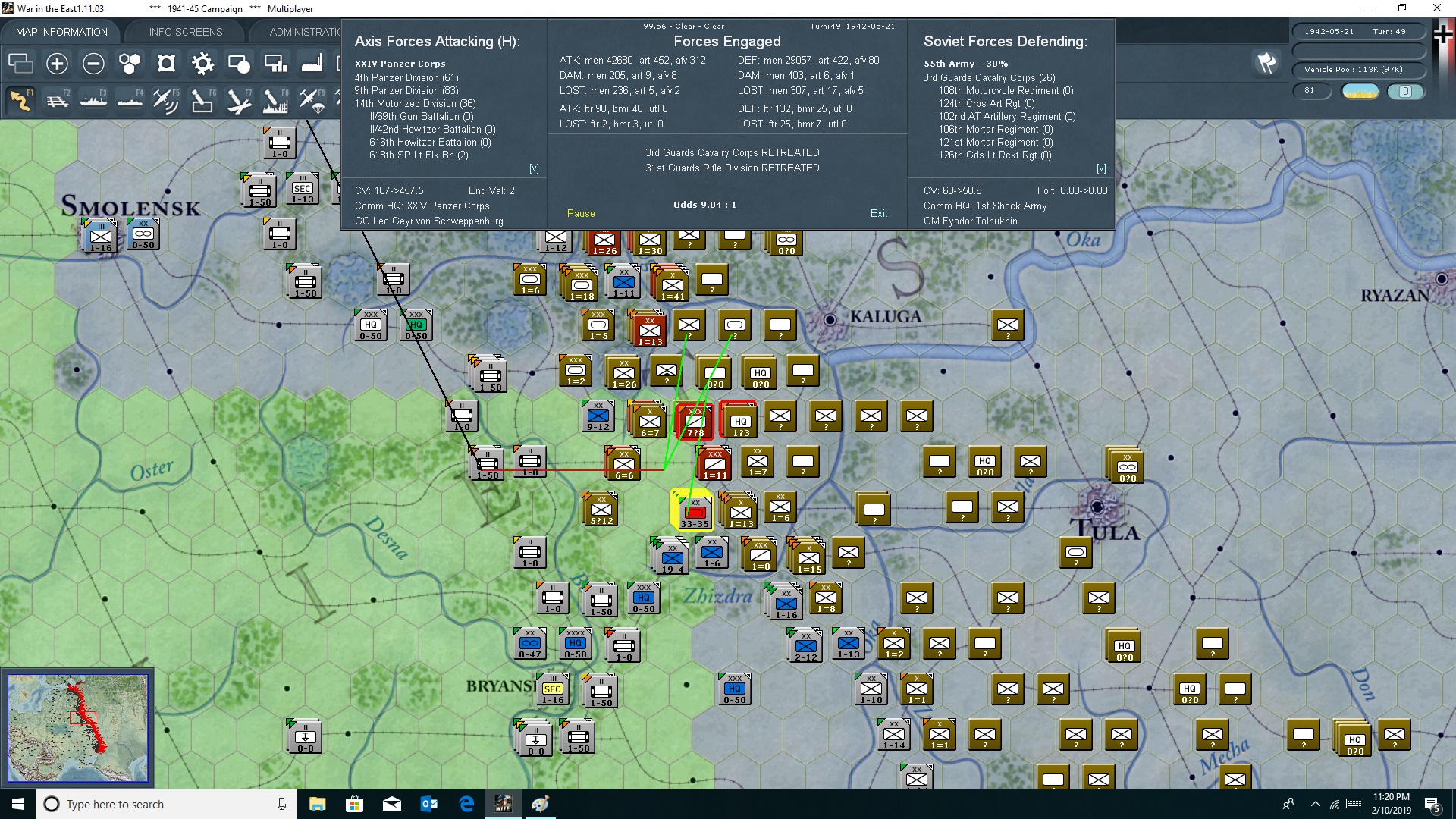The width and height of the screenshot is (1456, 819).
Task: Expand Soviet defender details [v] arrow
Action: [x=1101, y=168]
